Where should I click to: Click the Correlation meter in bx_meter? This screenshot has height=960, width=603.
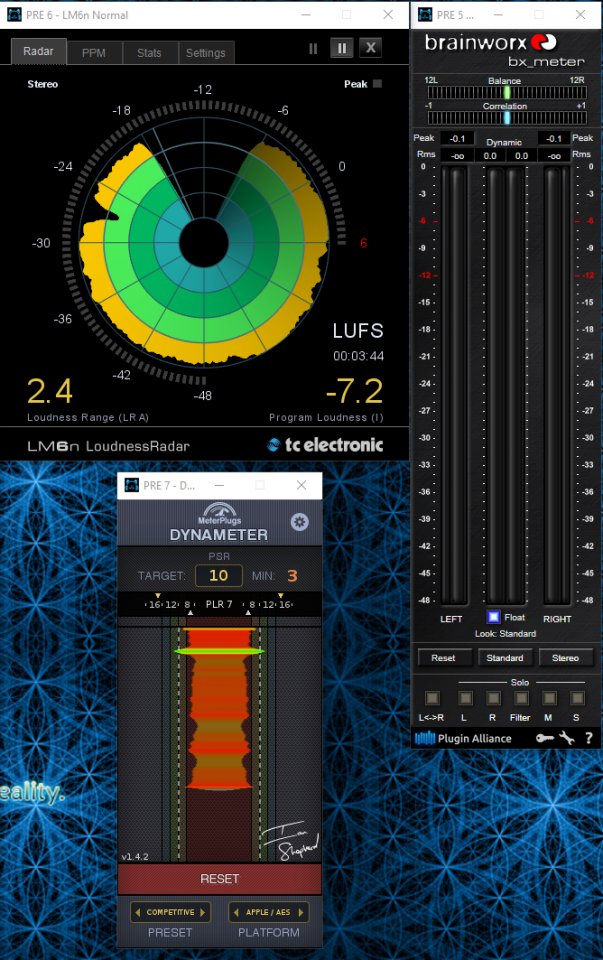(507, 118)
